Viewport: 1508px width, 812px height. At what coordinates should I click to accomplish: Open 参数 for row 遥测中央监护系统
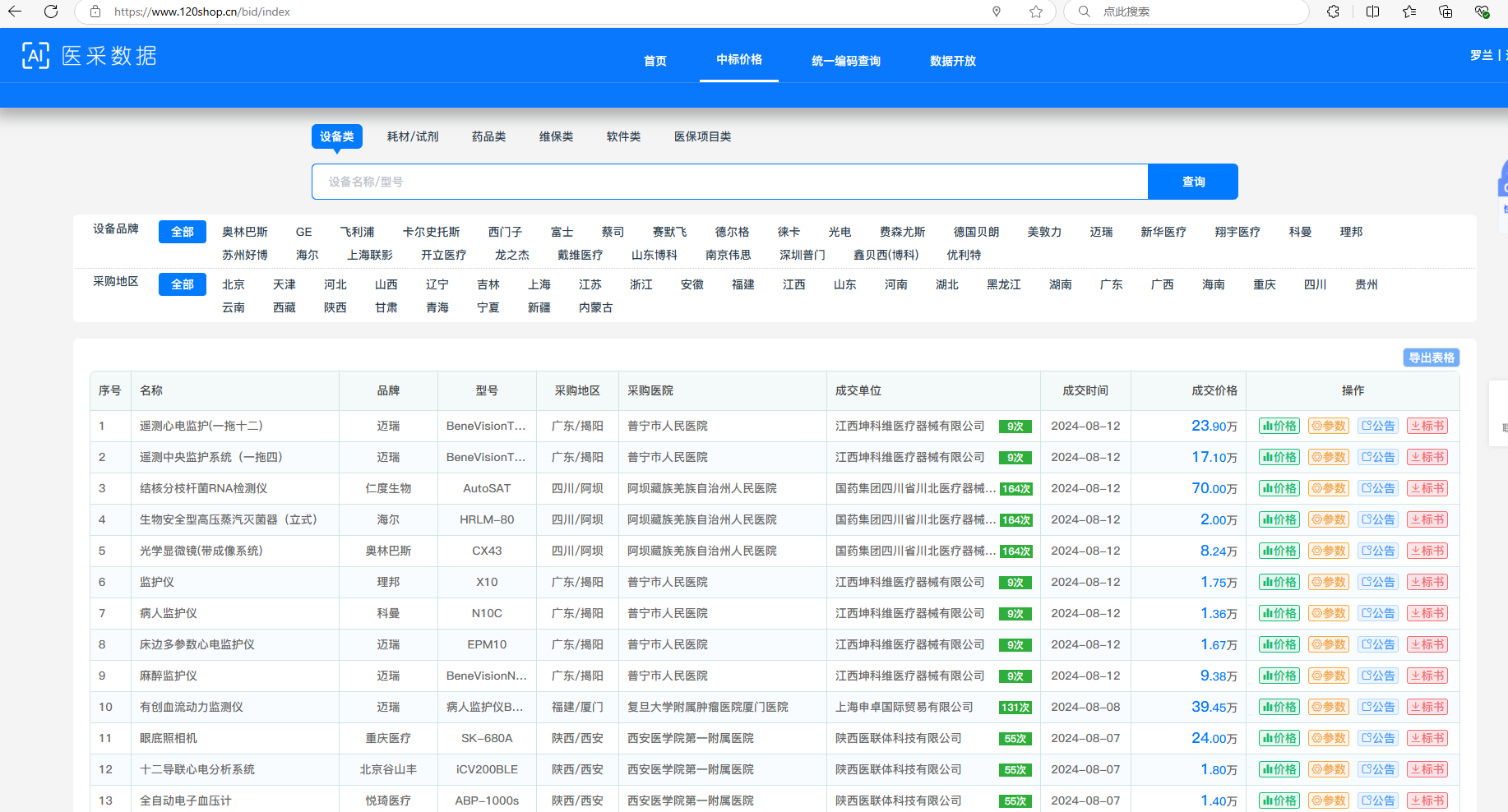(x=1329, y=457)
